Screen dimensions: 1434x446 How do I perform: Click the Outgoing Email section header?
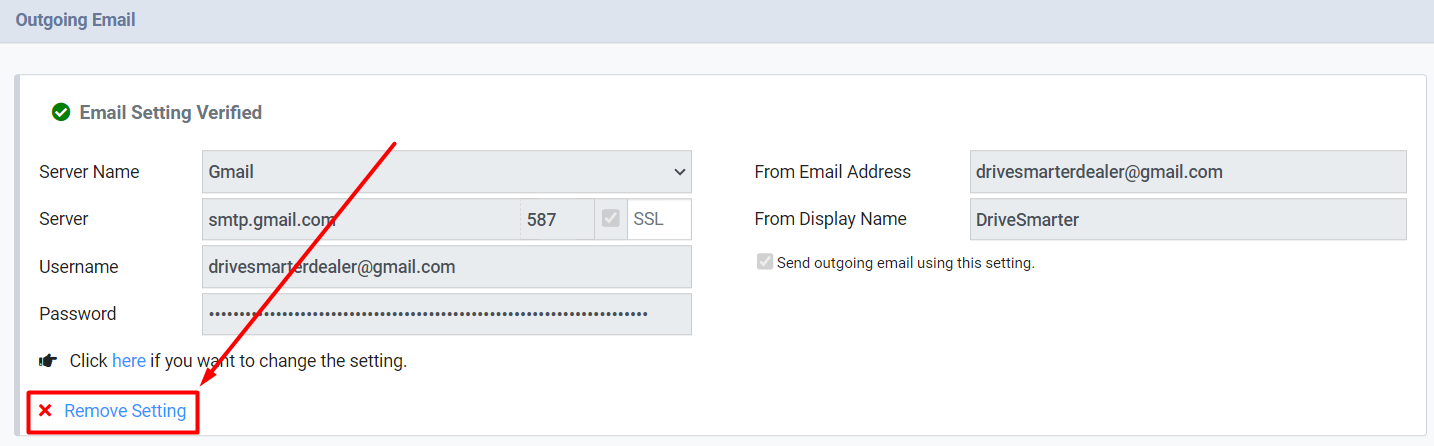point(76,20)
